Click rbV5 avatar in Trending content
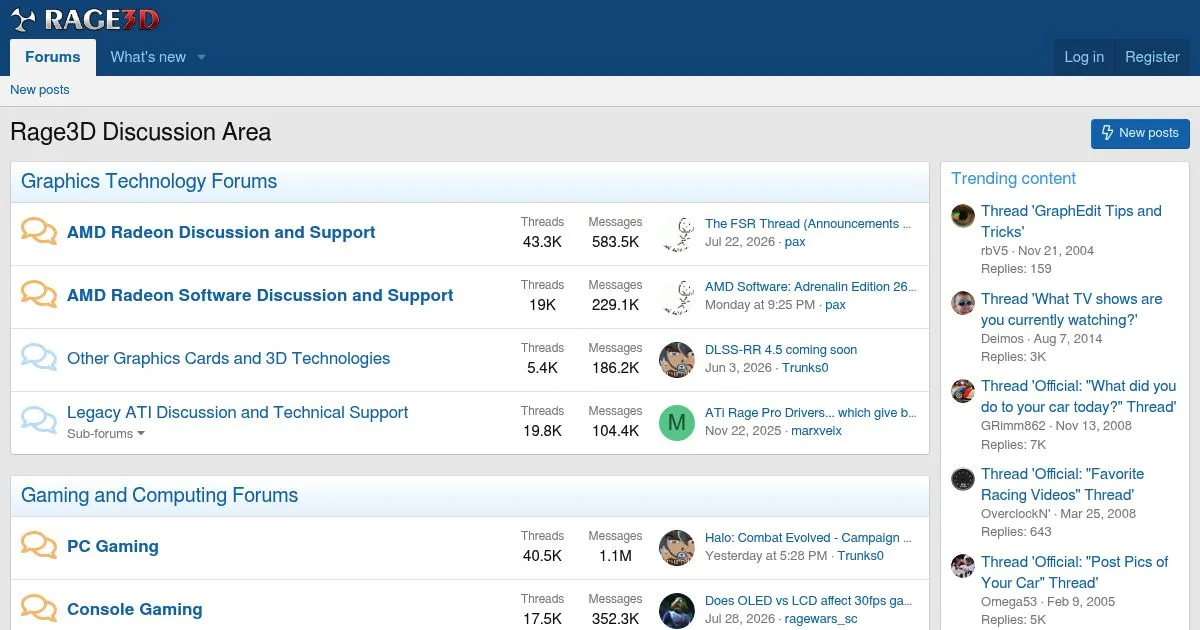The image size is (1200, 630). (963, 216)
